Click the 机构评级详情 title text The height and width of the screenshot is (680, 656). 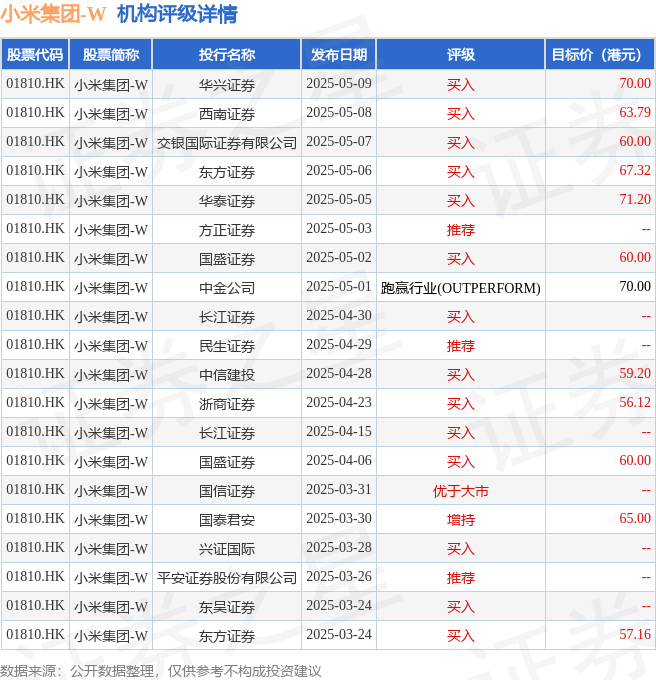[x=177, y=14]
